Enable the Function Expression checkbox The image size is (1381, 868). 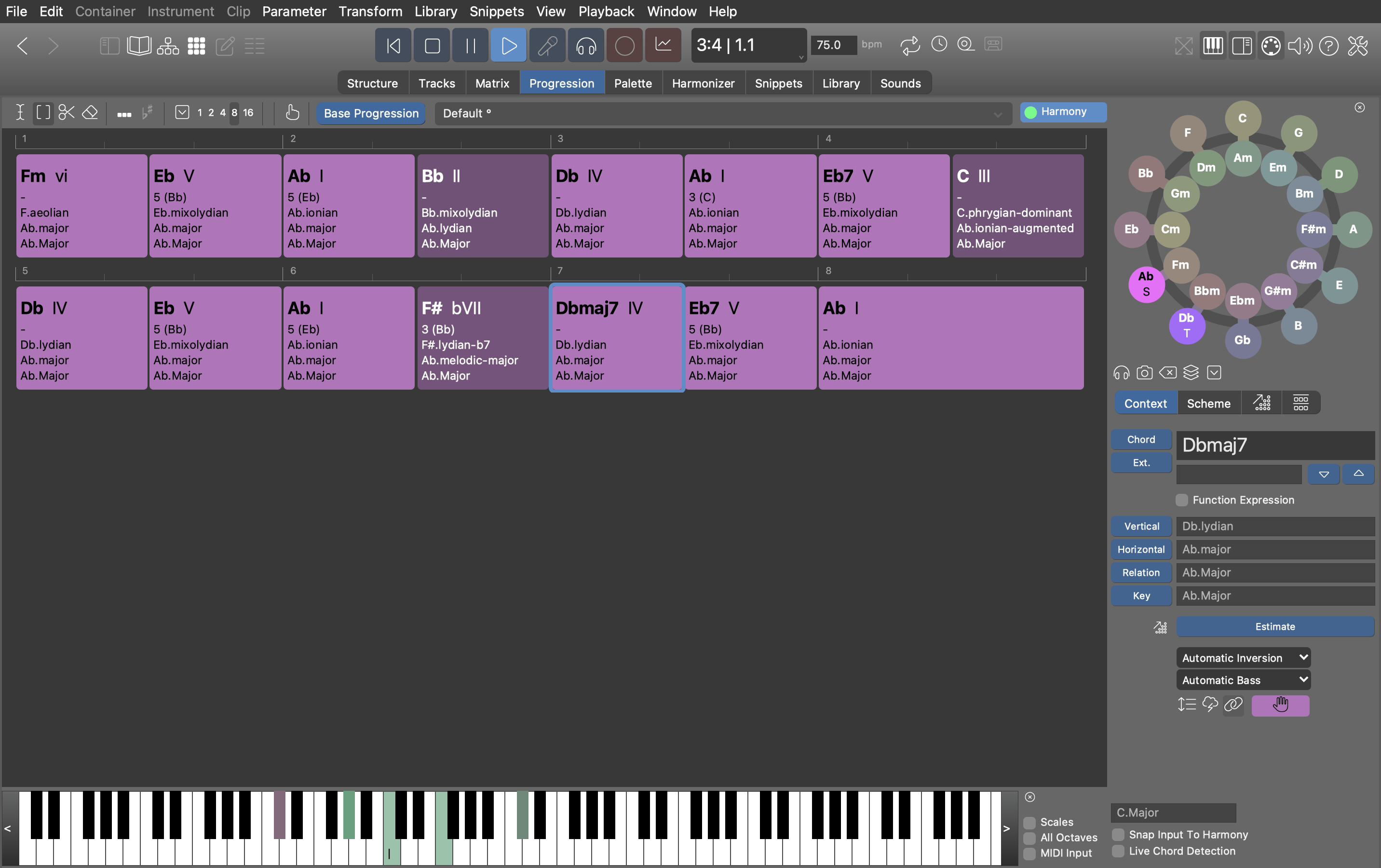[1181, 500]
